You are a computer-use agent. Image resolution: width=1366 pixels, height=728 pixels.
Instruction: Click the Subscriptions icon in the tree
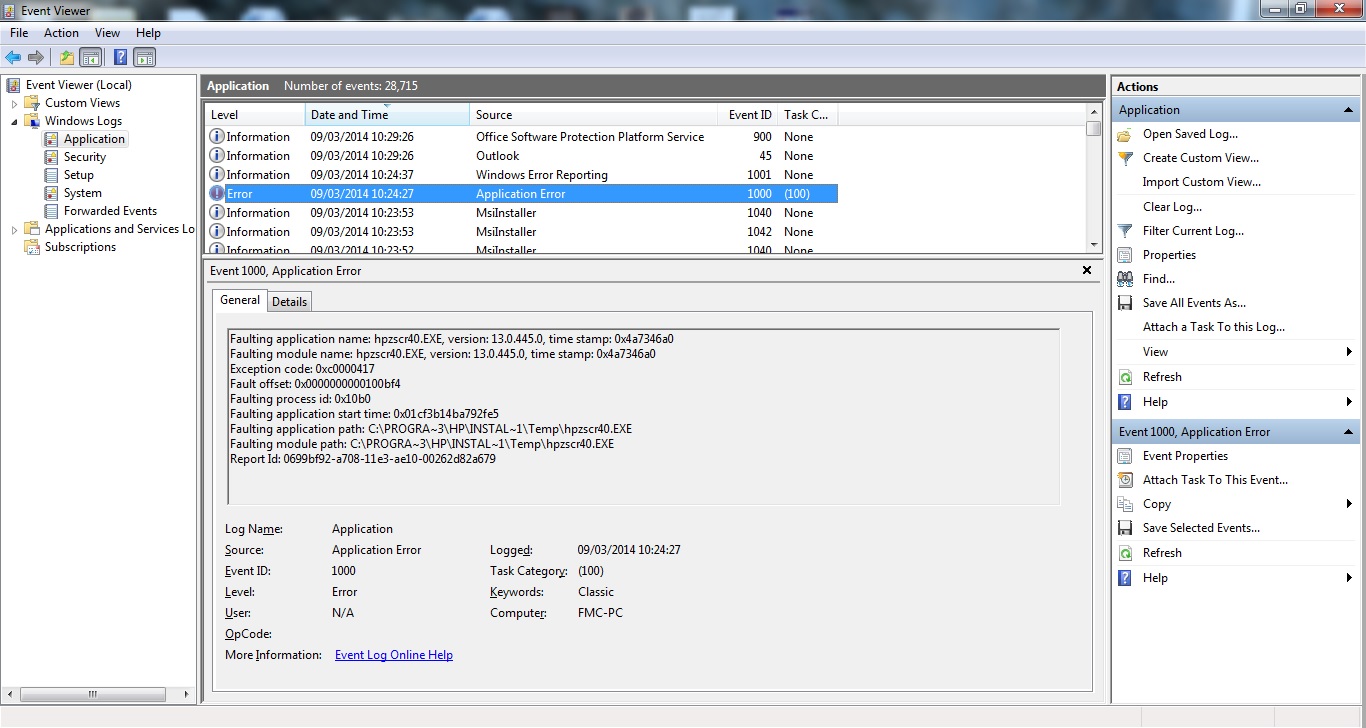coord(32,247)
